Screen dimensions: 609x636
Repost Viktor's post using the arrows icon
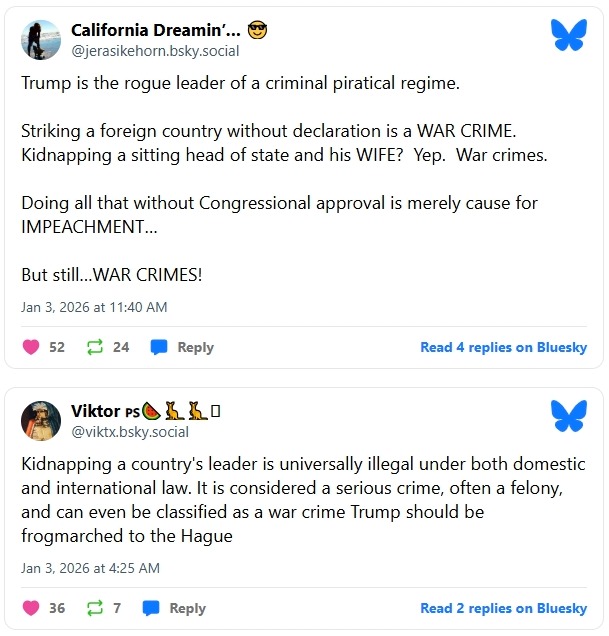point(95,608)
